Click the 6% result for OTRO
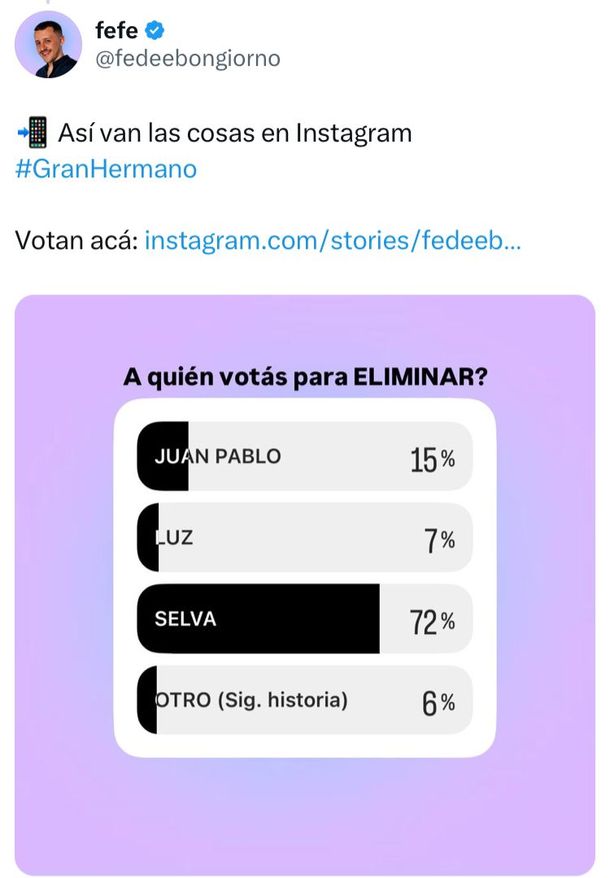 [x=438, y=703]
